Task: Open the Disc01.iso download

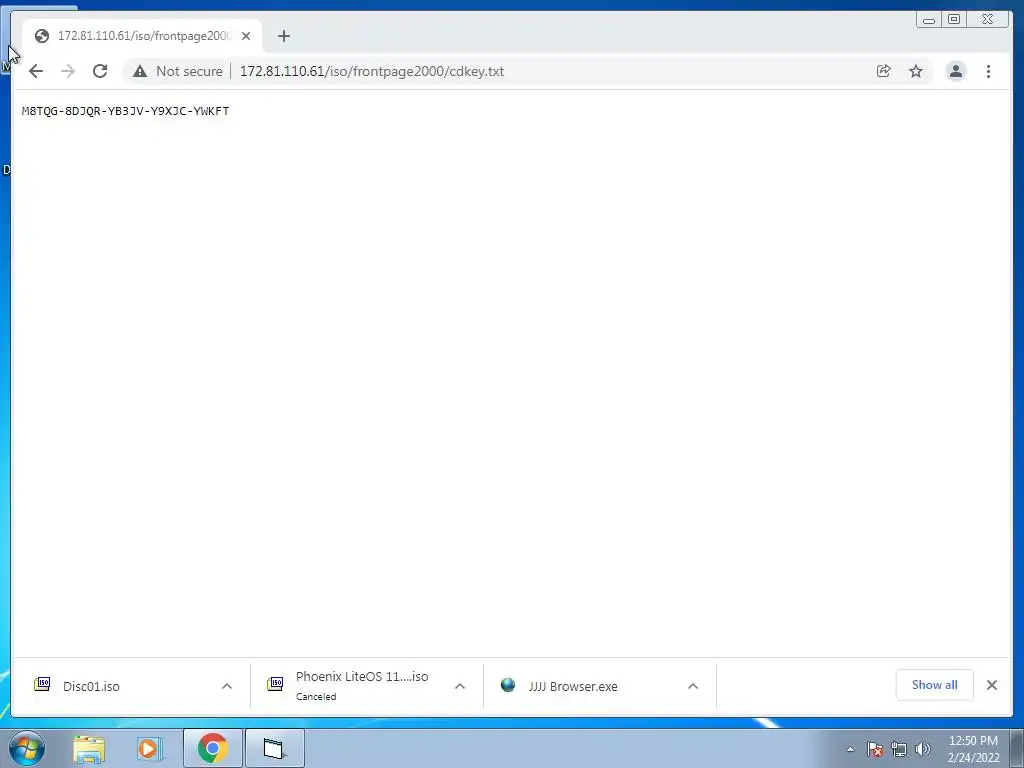Action: click(x=91, y=686)
